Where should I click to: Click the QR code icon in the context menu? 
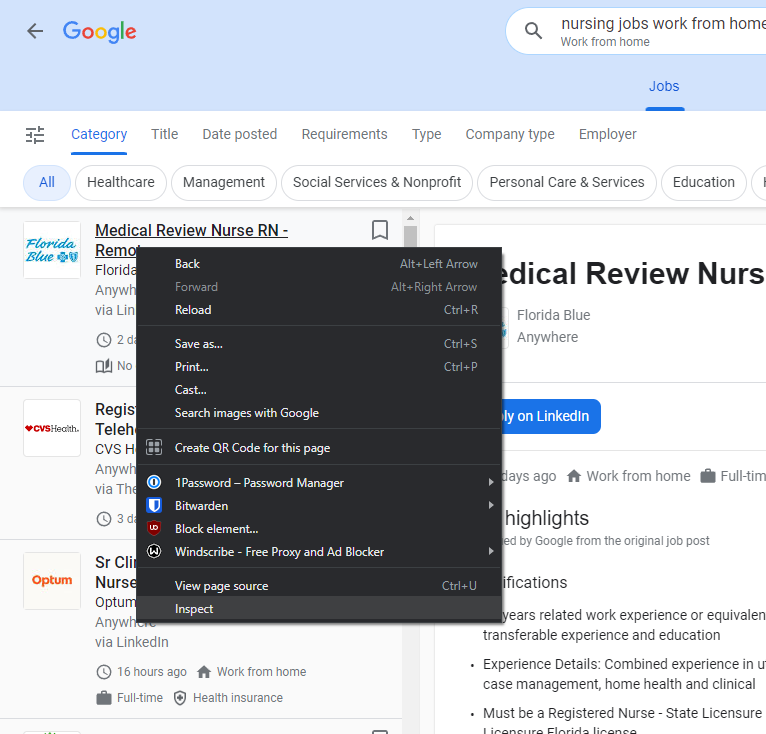coord(154,447)
